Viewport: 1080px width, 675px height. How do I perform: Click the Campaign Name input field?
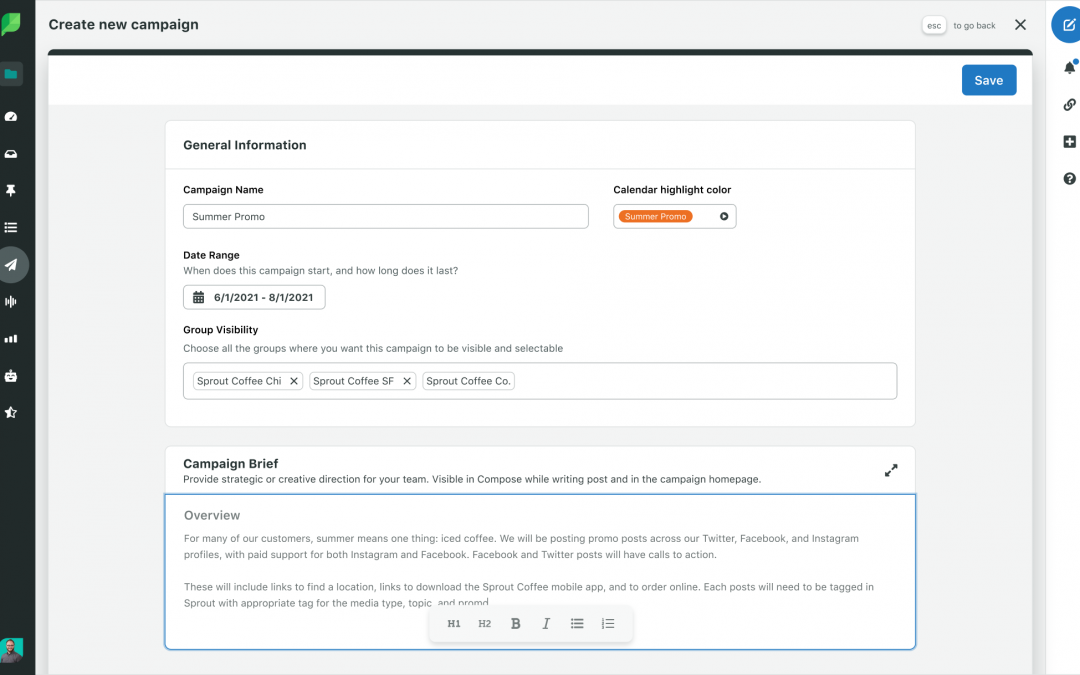tap(385, 216)
